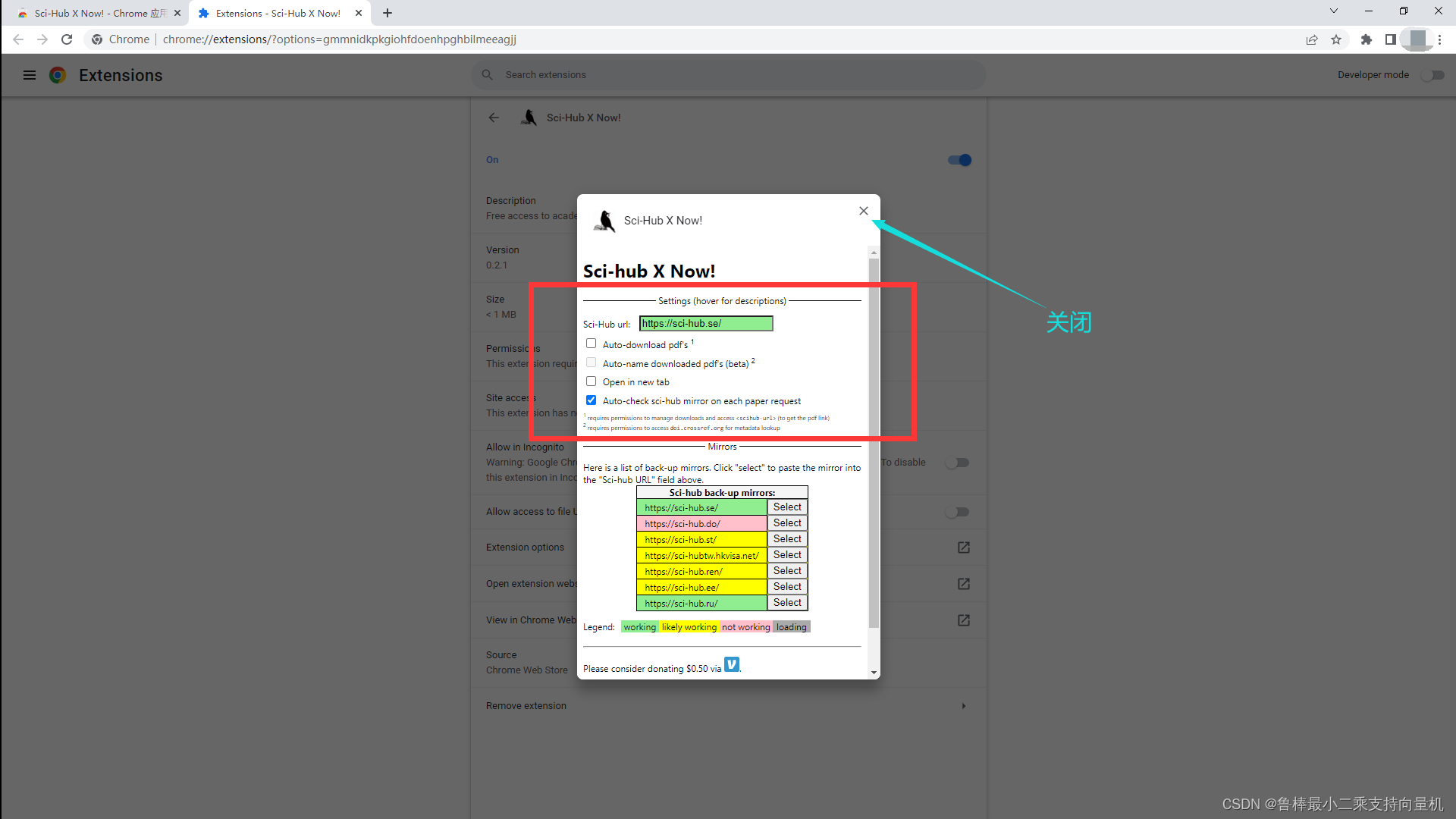
Task: Bookmark this page with star icon
Action: click(x=1336, y=39)
